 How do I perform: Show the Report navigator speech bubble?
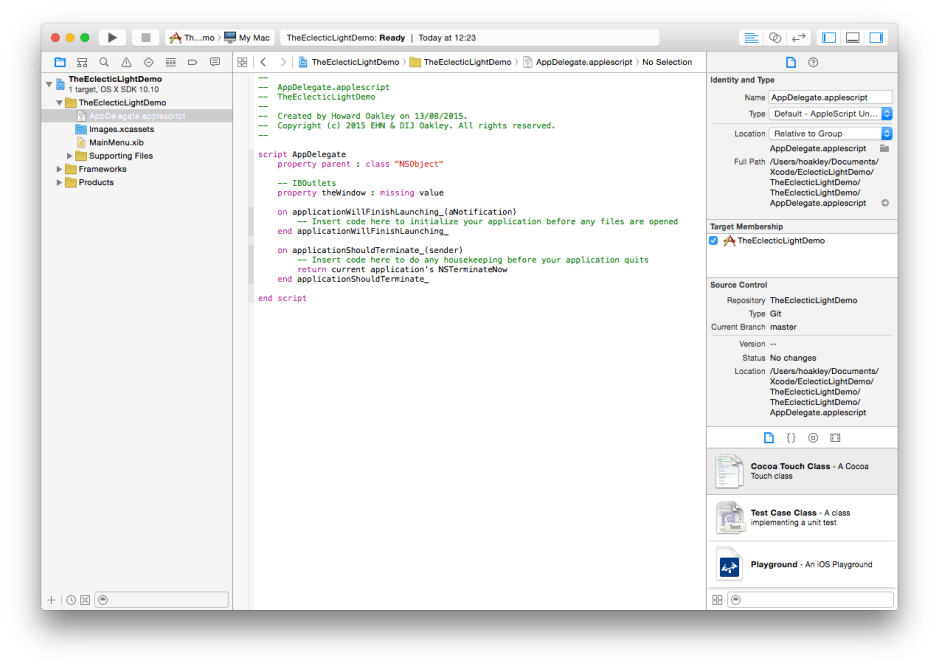click(x=215, y=61)
